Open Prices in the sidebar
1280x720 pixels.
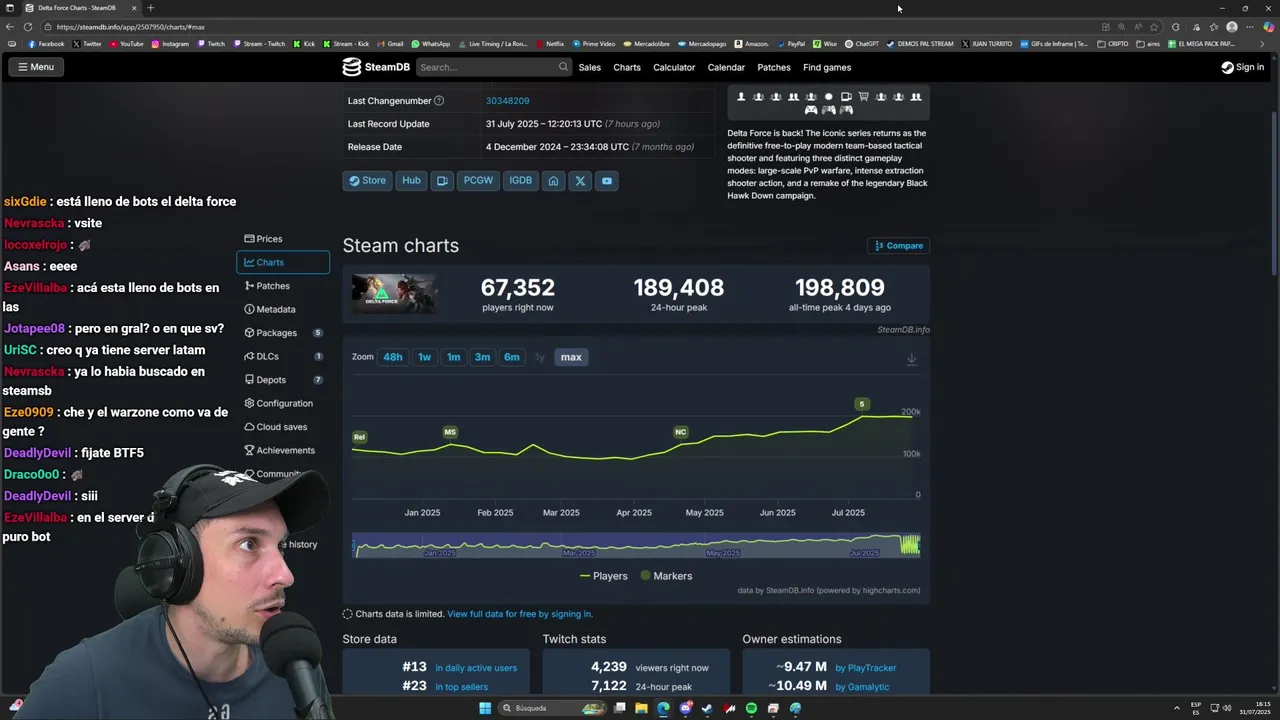point(283,239)
